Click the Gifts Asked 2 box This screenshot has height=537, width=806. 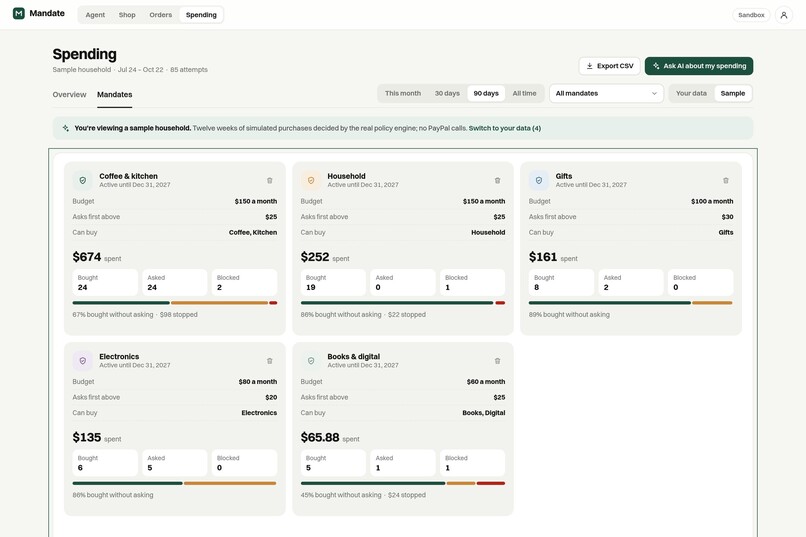click(x=631, y=283)
